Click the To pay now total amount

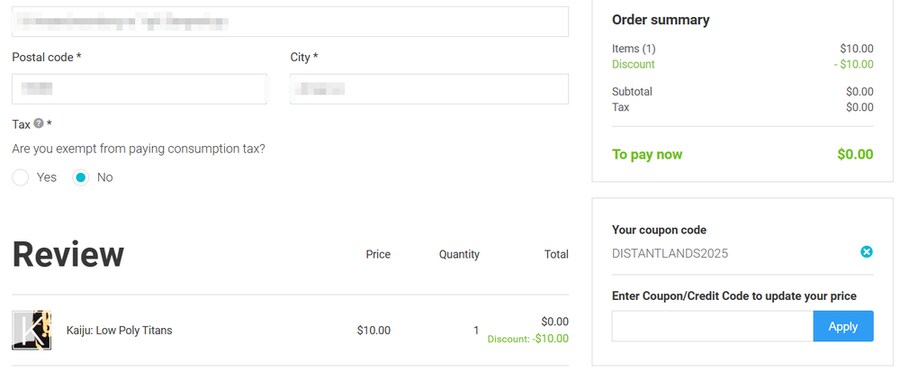click(x=855, y=154)
